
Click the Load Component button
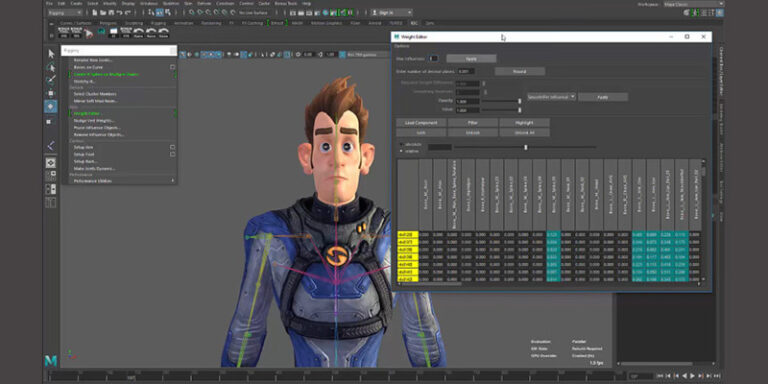point(421,122)
